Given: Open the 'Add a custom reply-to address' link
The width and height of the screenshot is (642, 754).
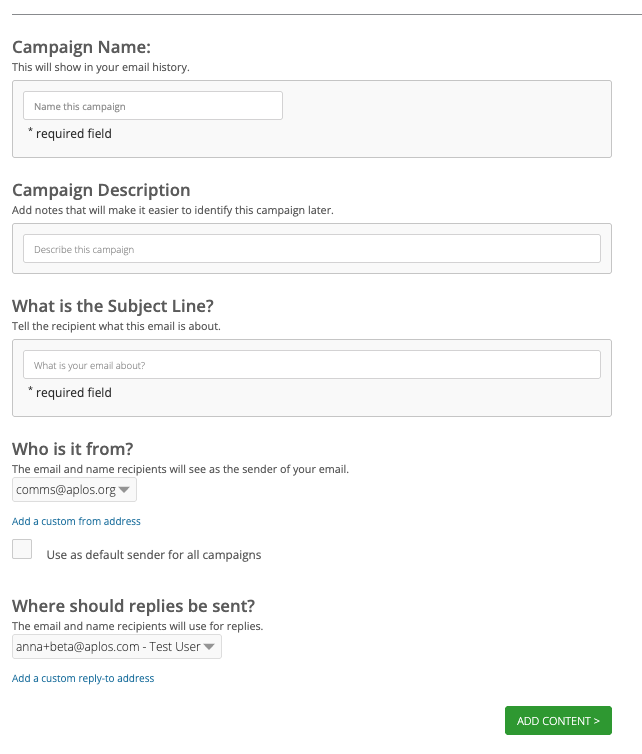Looking at the screenshot, I should click(83, 679).
